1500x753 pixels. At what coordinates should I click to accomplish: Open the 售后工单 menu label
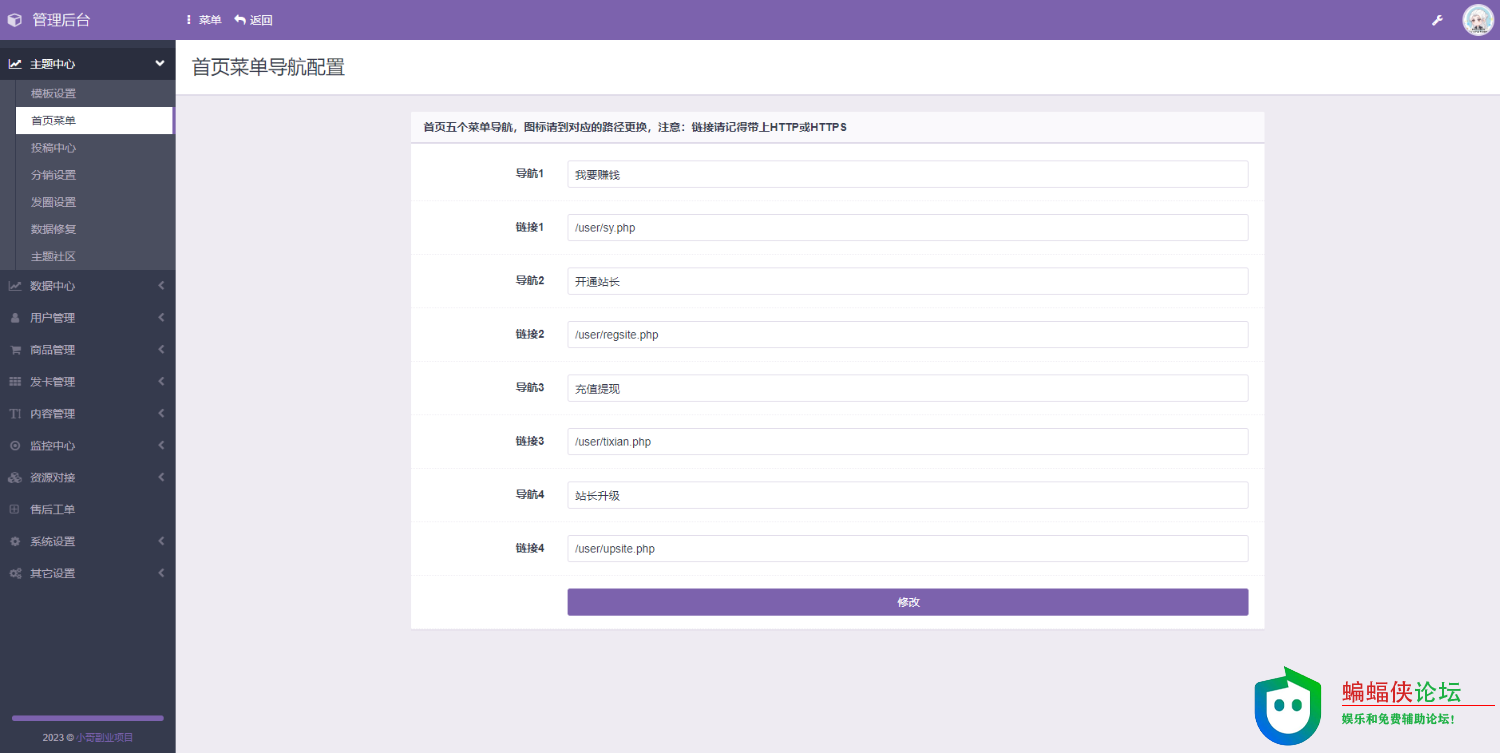(x=53, y=510)
